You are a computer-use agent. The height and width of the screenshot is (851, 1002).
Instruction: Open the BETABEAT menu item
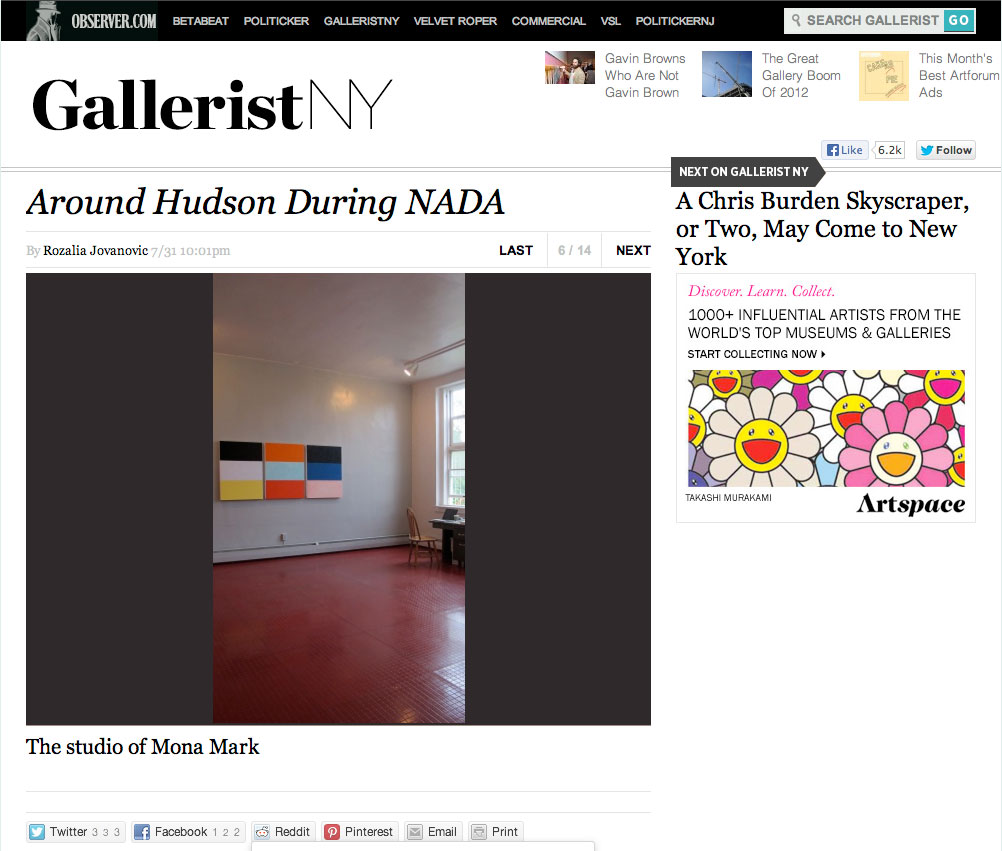click(x=201, y=21)
